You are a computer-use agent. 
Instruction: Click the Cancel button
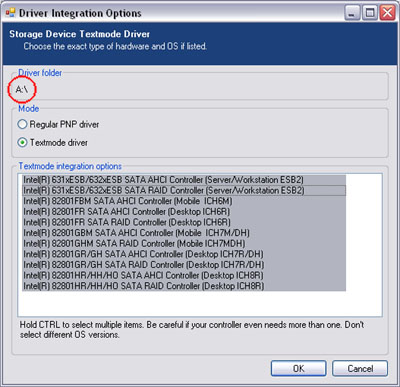tap(360, 368)
